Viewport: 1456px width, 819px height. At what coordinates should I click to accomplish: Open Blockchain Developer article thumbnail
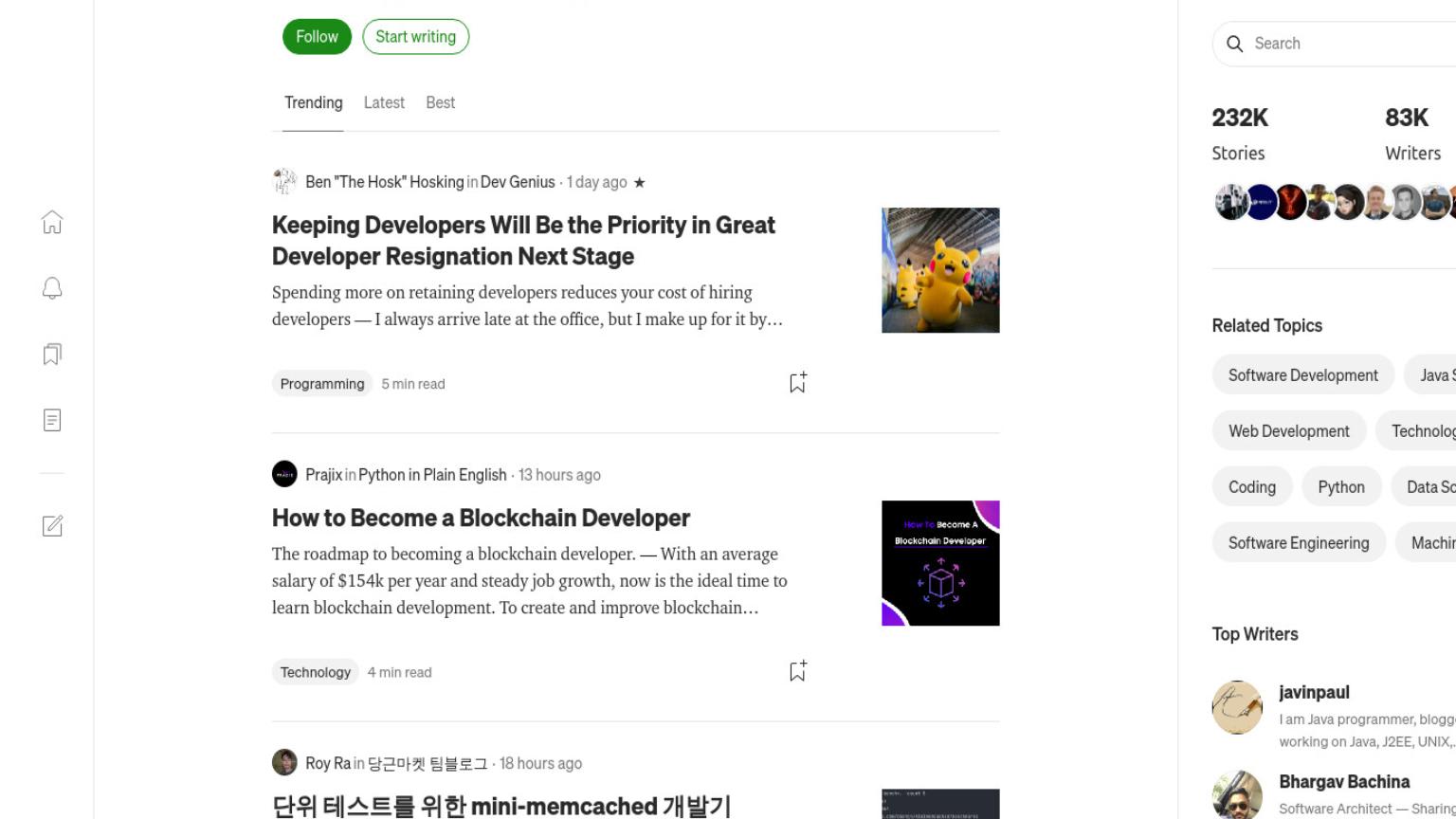[x=940, y=563]
